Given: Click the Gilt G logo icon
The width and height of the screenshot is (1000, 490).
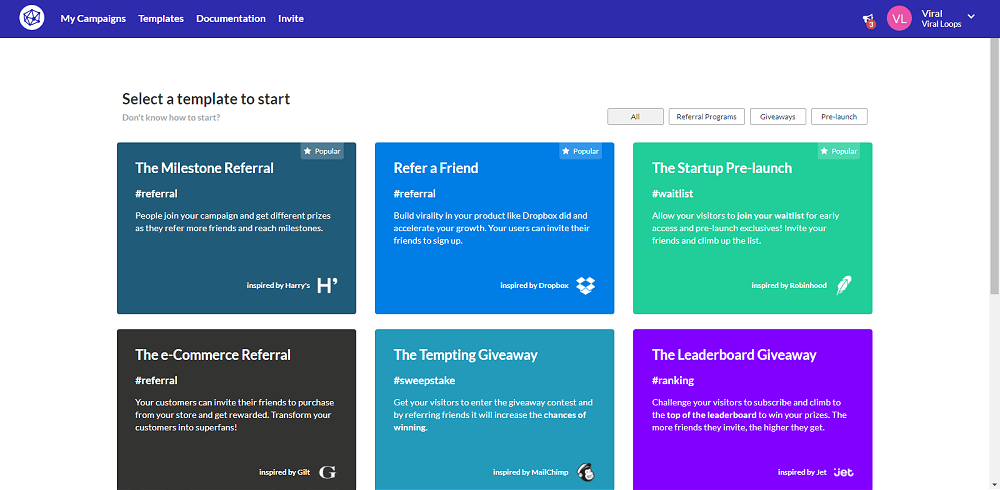Looking at the screenshot, I should click(x=327, y=472).
